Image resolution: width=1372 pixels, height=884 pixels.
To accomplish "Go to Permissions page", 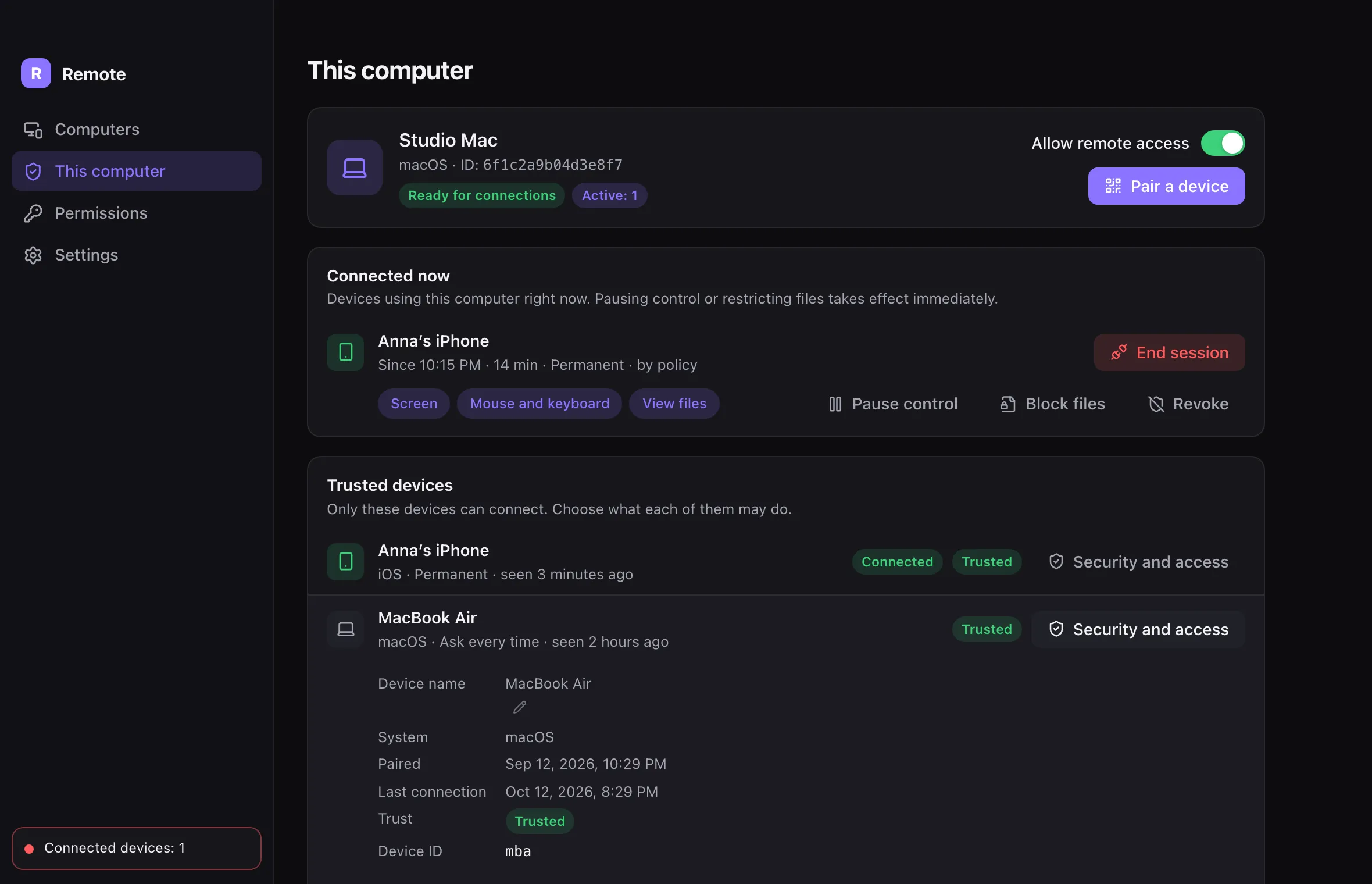I will (x=137, y=213).
